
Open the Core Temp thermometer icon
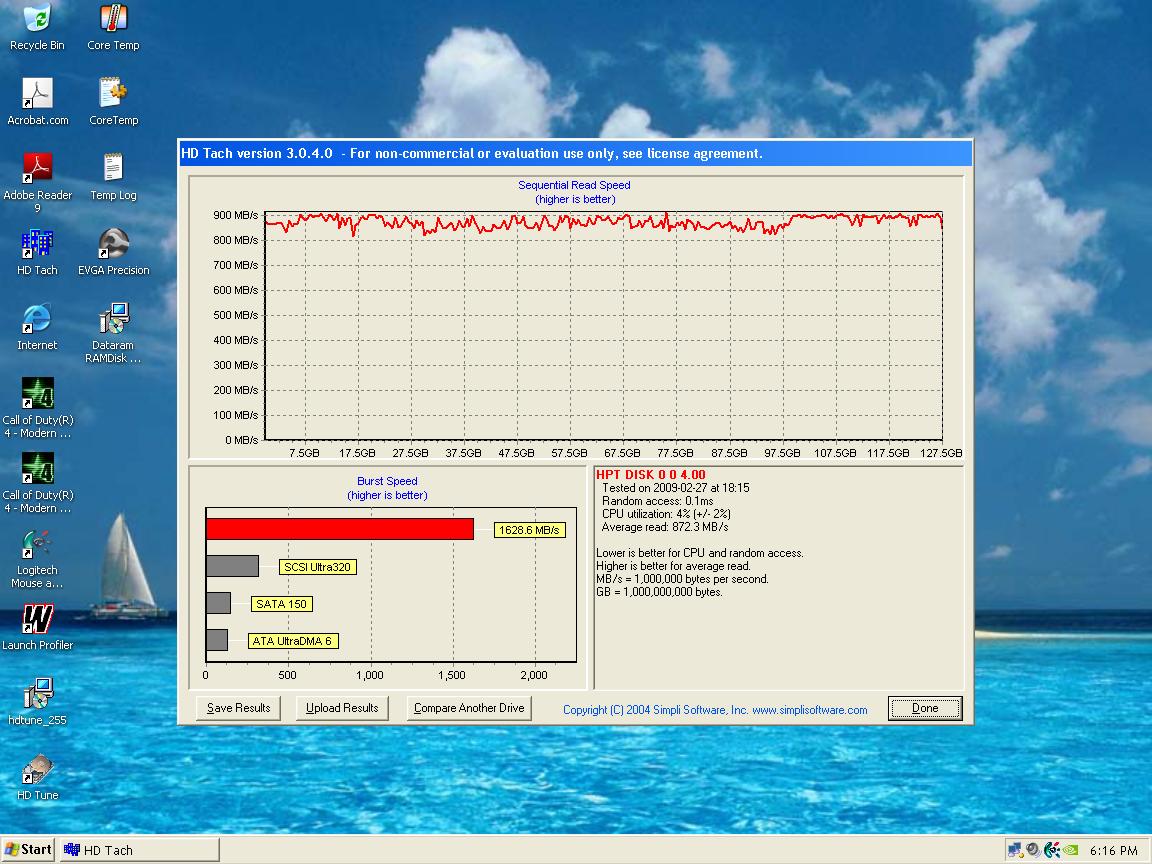click(x=113, y=26)
